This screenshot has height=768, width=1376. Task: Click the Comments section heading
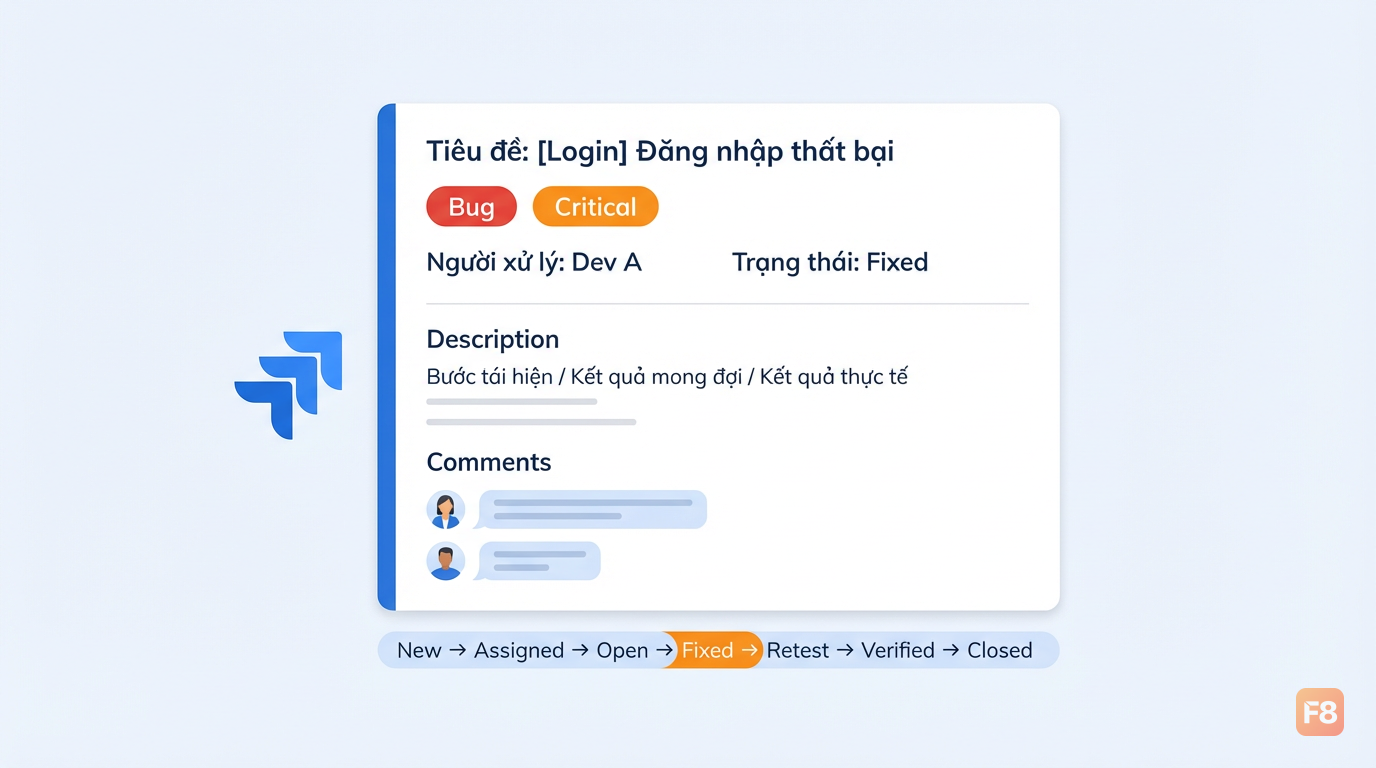489,462
